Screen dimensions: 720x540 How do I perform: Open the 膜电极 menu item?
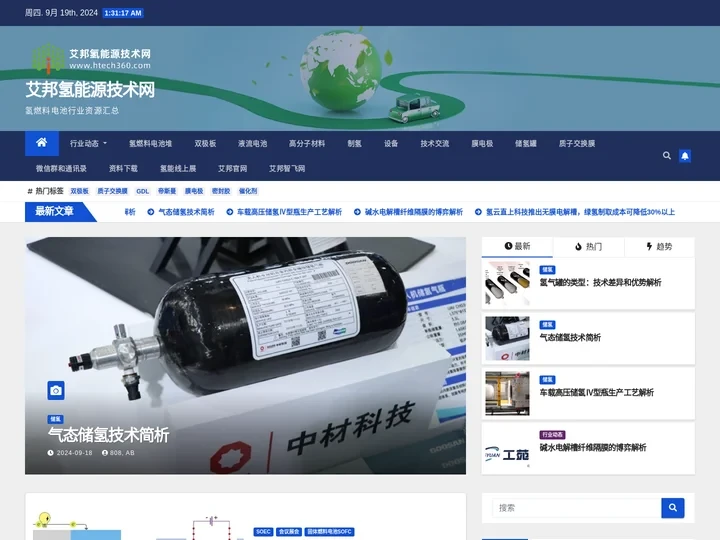click(x=482, y=144)
